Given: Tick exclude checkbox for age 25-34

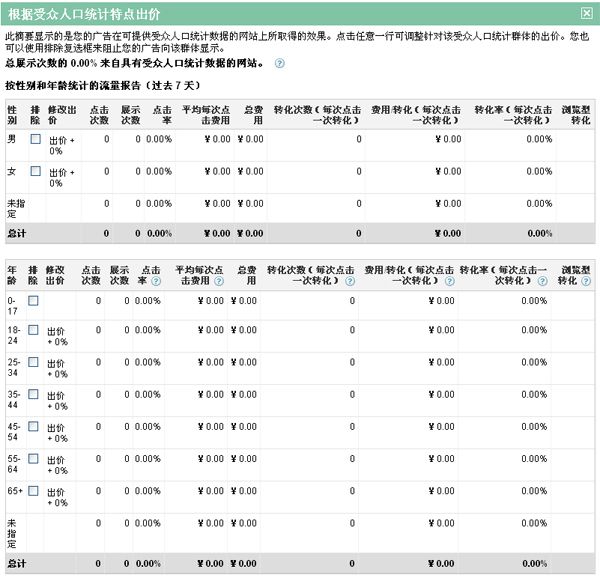Looking at the screenshot, I should tap(33, 361).
